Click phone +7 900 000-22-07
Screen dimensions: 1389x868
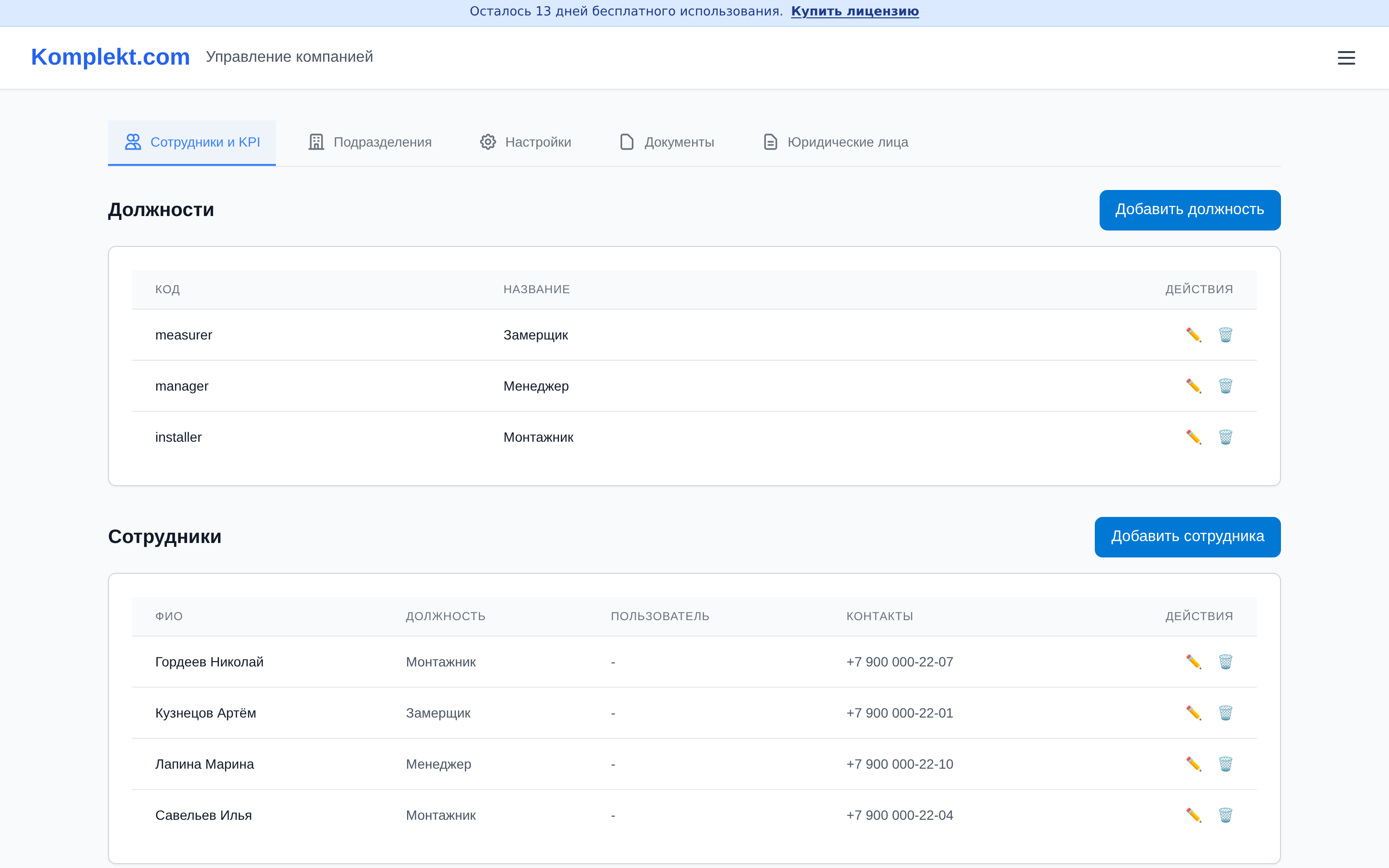[x=899, y=661]
